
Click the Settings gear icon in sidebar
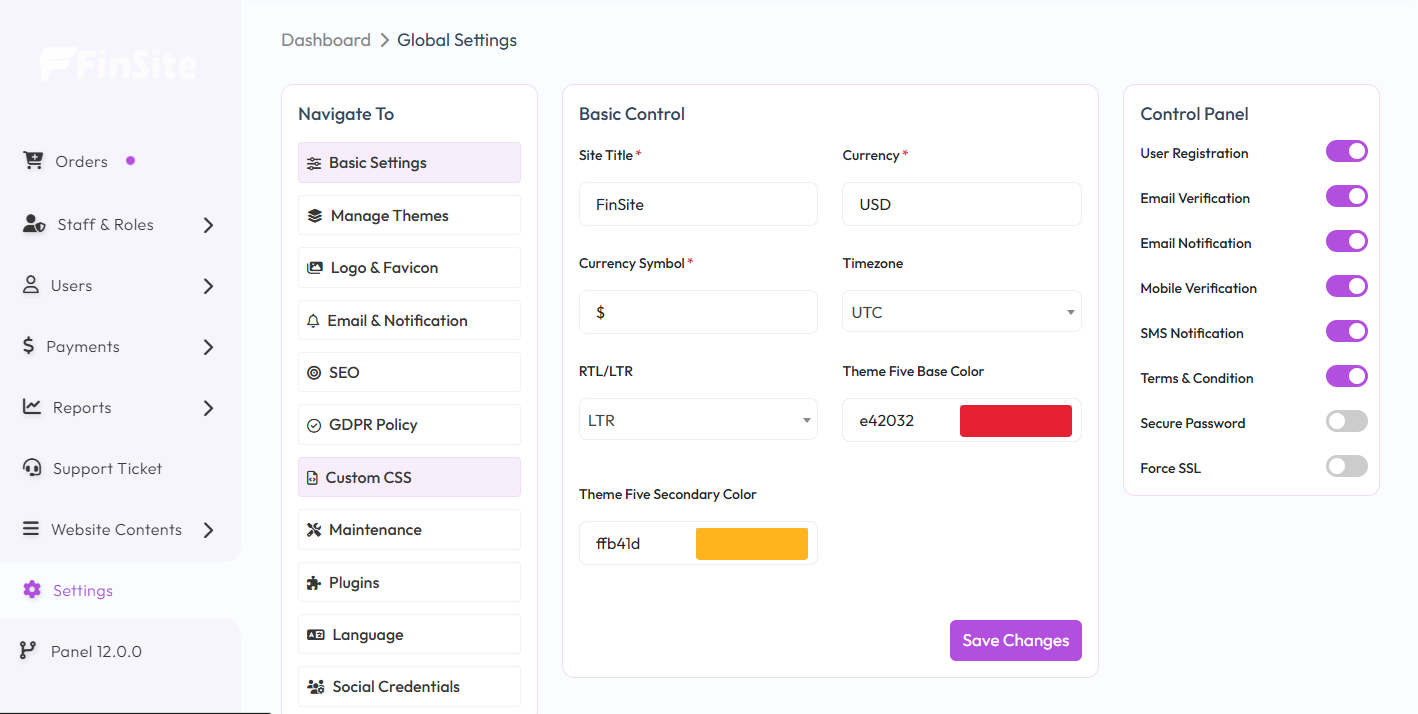[x=32, y=590]
